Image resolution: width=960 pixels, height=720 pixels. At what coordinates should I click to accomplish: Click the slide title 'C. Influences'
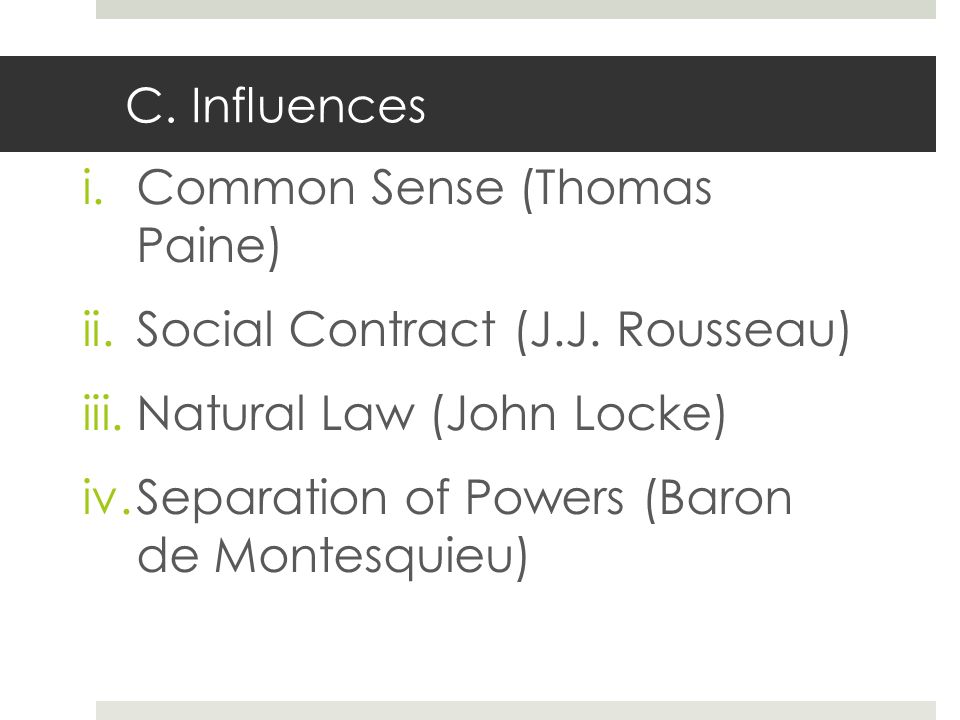point(276,105)
